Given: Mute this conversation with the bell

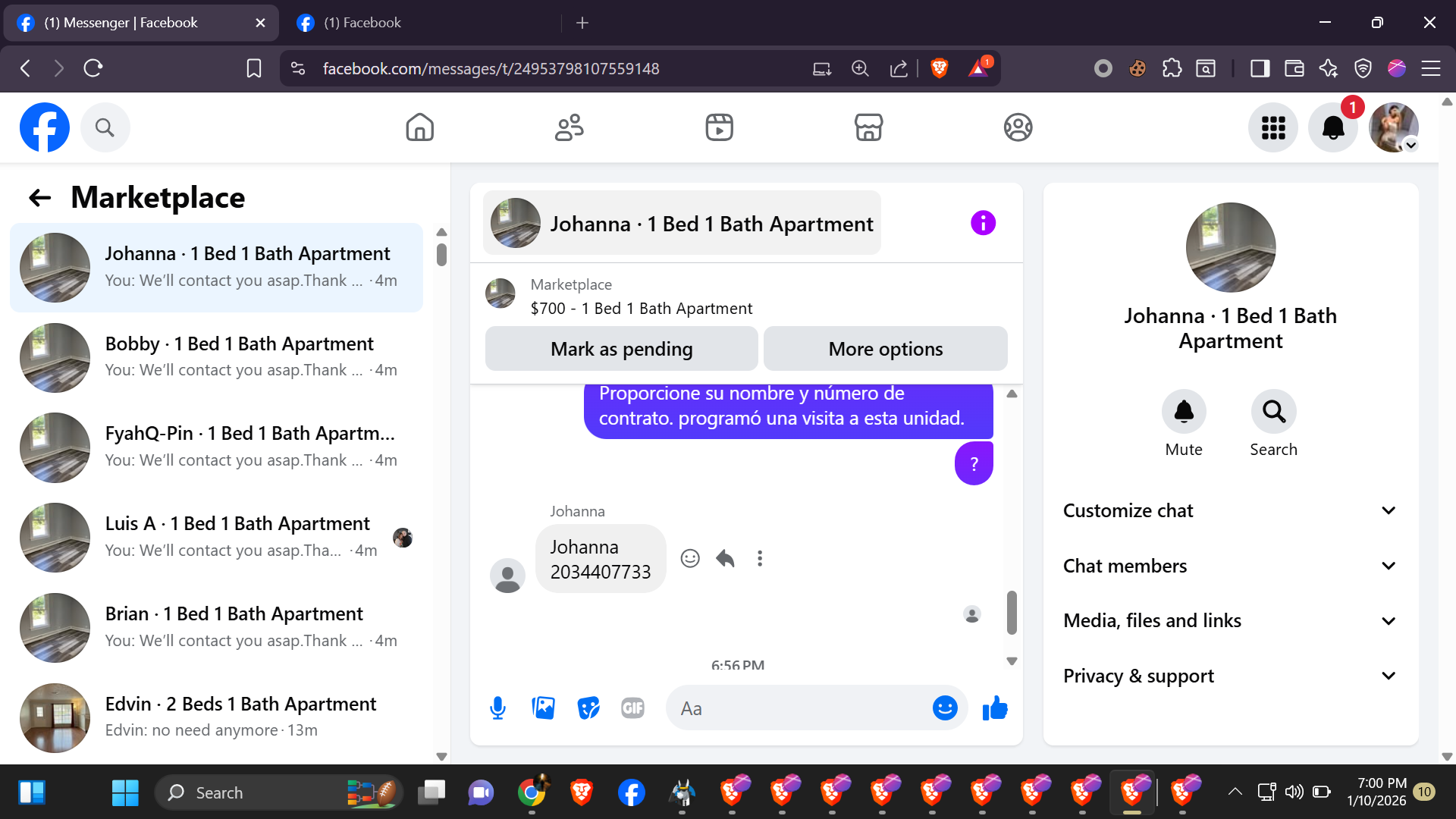Looking at the screenshot, I should tap(1183, 412).
